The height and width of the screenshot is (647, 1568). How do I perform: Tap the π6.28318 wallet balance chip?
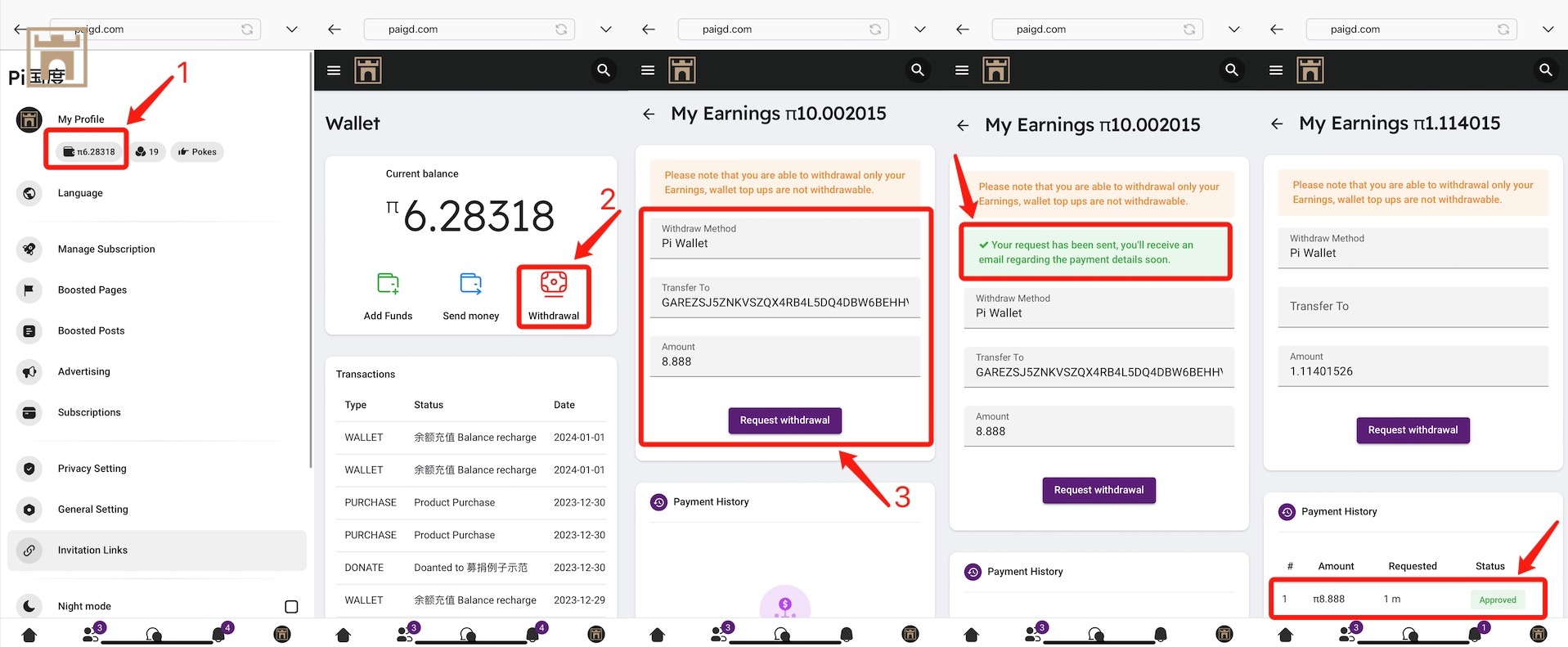[x=90, y=152]
